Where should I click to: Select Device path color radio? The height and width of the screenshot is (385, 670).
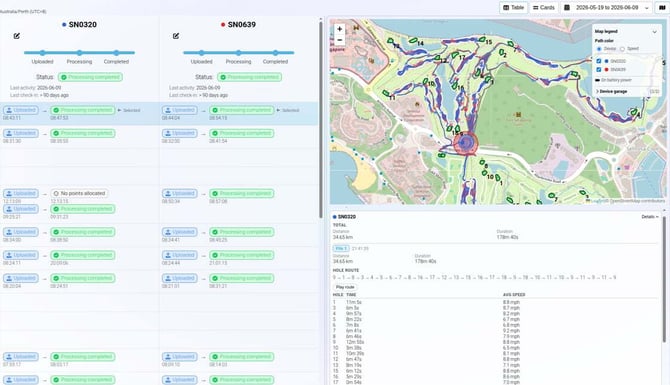pyautogui.click(x=599, y=49)
